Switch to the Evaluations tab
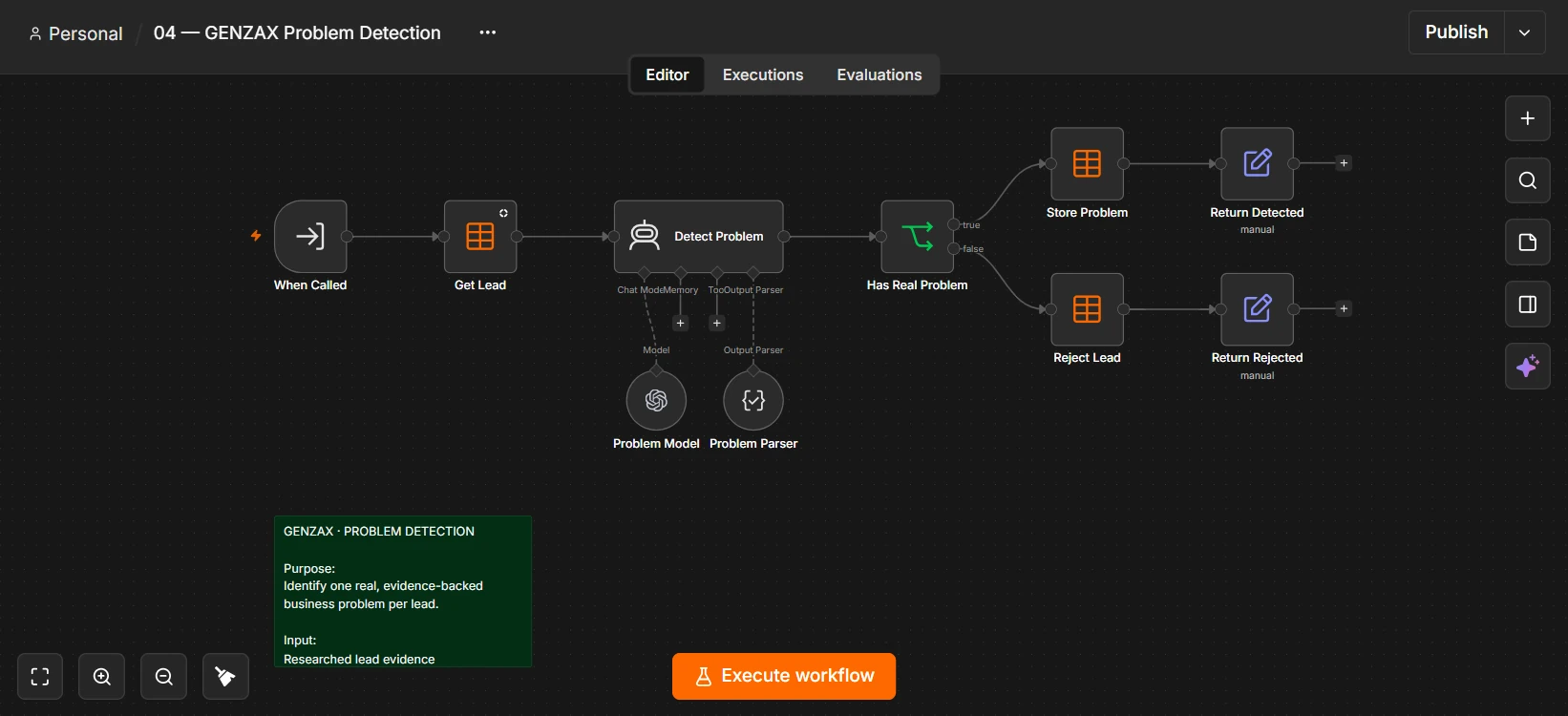This screenshot has width=1568, height=716. point(879,74)
